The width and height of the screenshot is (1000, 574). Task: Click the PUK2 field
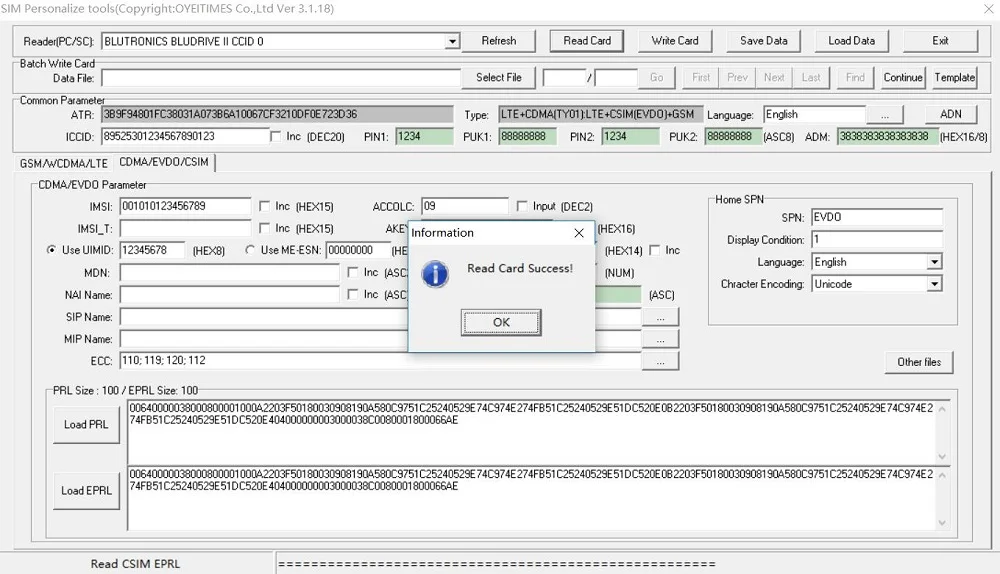(733, 136)
